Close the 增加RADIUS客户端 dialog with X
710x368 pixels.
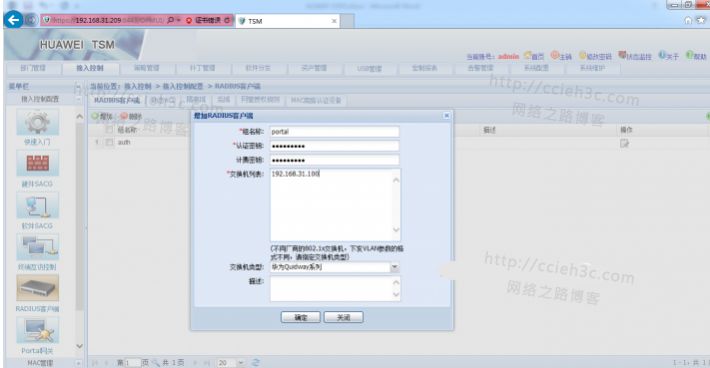pyautogui.click(x=446, y=115)
